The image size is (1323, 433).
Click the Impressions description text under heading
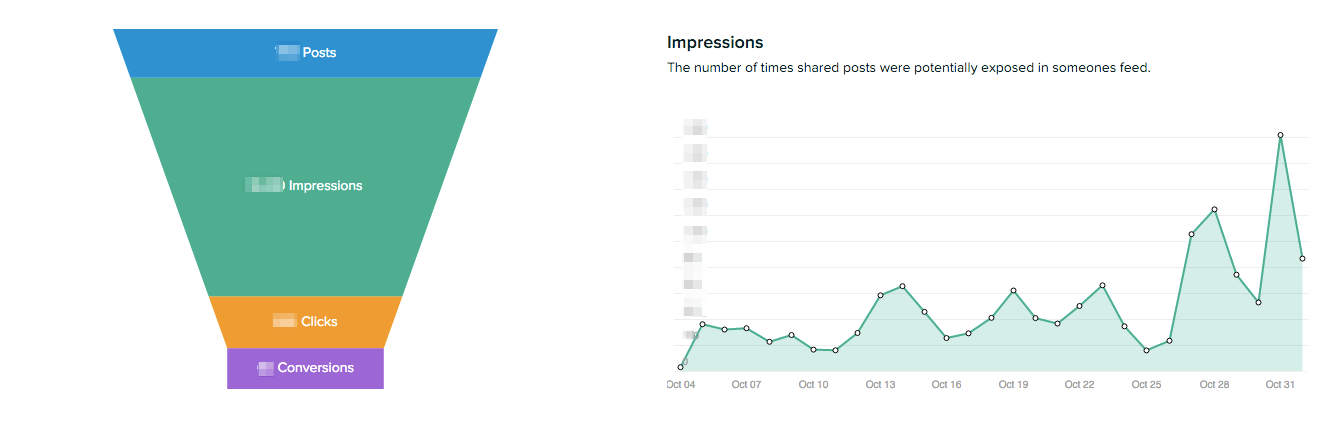pyautogui.click(x=909, y=68)
